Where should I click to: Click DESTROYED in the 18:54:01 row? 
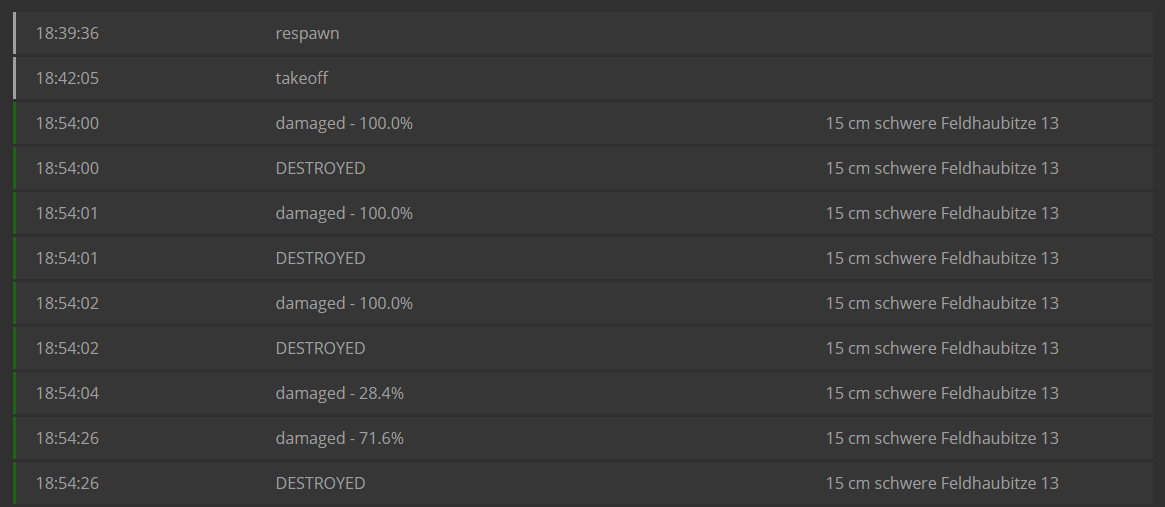[x=320, y=258]
